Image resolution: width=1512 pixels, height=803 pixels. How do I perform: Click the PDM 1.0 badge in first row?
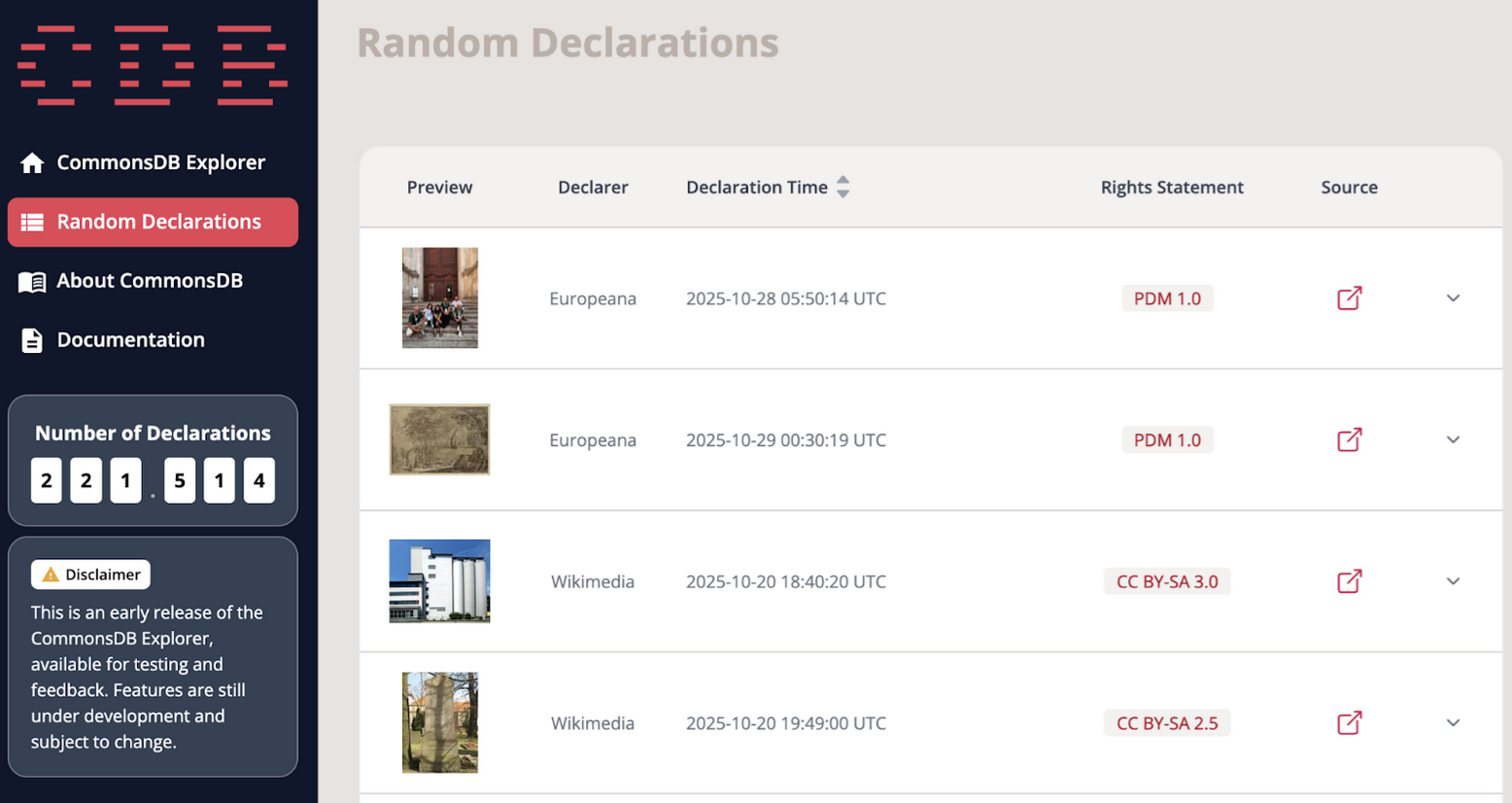click(1167, 298)
